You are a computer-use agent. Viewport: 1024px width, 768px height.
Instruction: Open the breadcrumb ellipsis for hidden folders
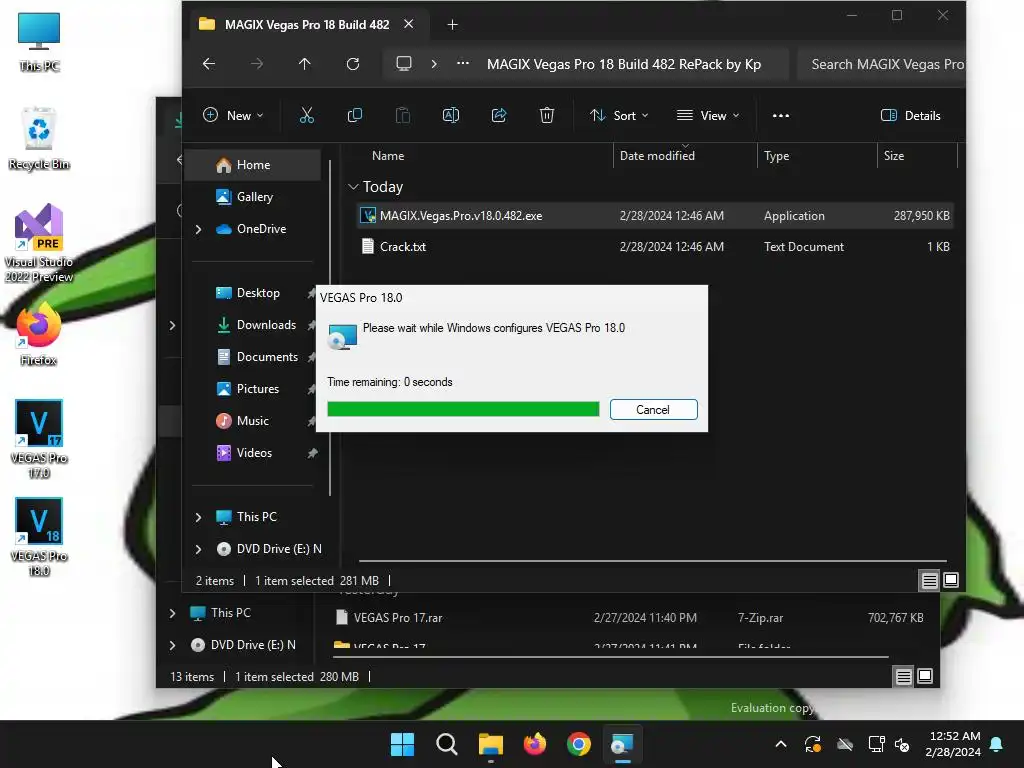point(463,64)
